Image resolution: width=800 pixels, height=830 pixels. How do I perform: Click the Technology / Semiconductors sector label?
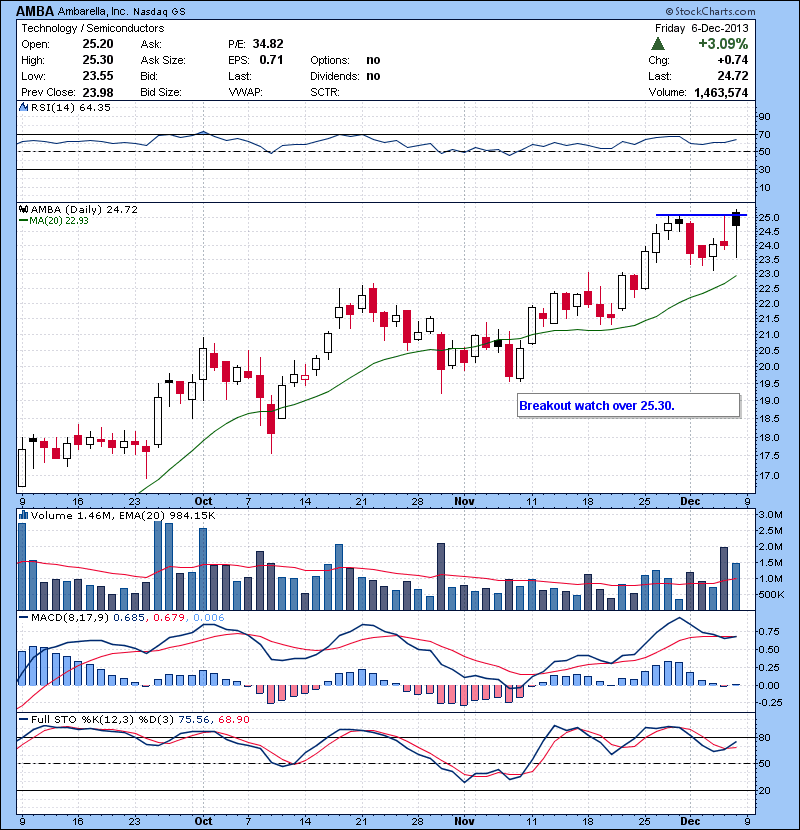point(93,28)
